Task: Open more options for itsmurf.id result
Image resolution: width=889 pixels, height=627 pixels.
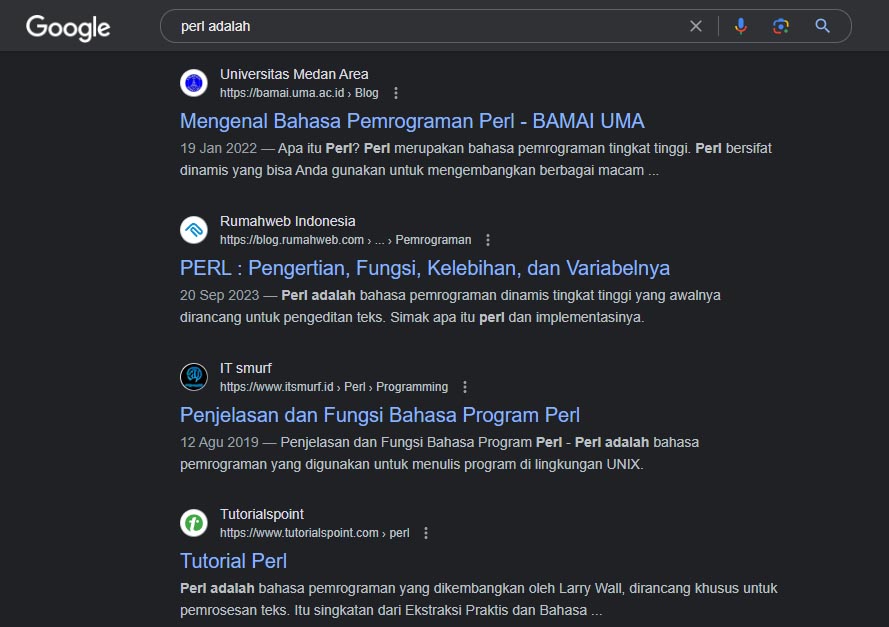Action: [x=465, y=387]
